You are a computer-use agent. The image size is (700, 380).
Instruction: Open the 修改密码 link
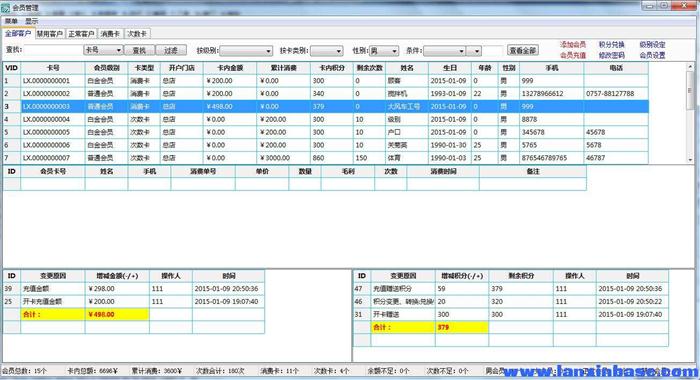[612, 55]
